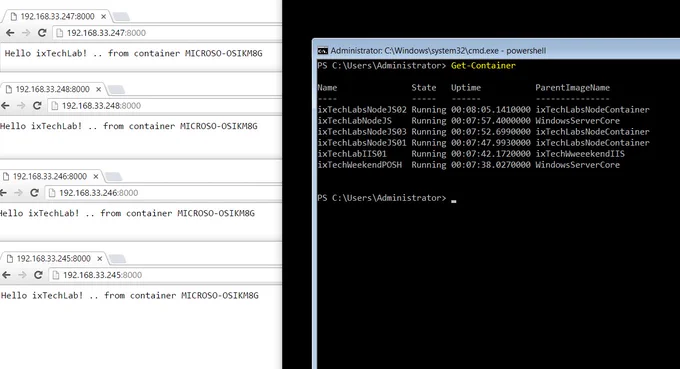Select the 192.168.33.245:8000 tab
The height and width of the screenshot is (369, 680).
click(53, 259)
